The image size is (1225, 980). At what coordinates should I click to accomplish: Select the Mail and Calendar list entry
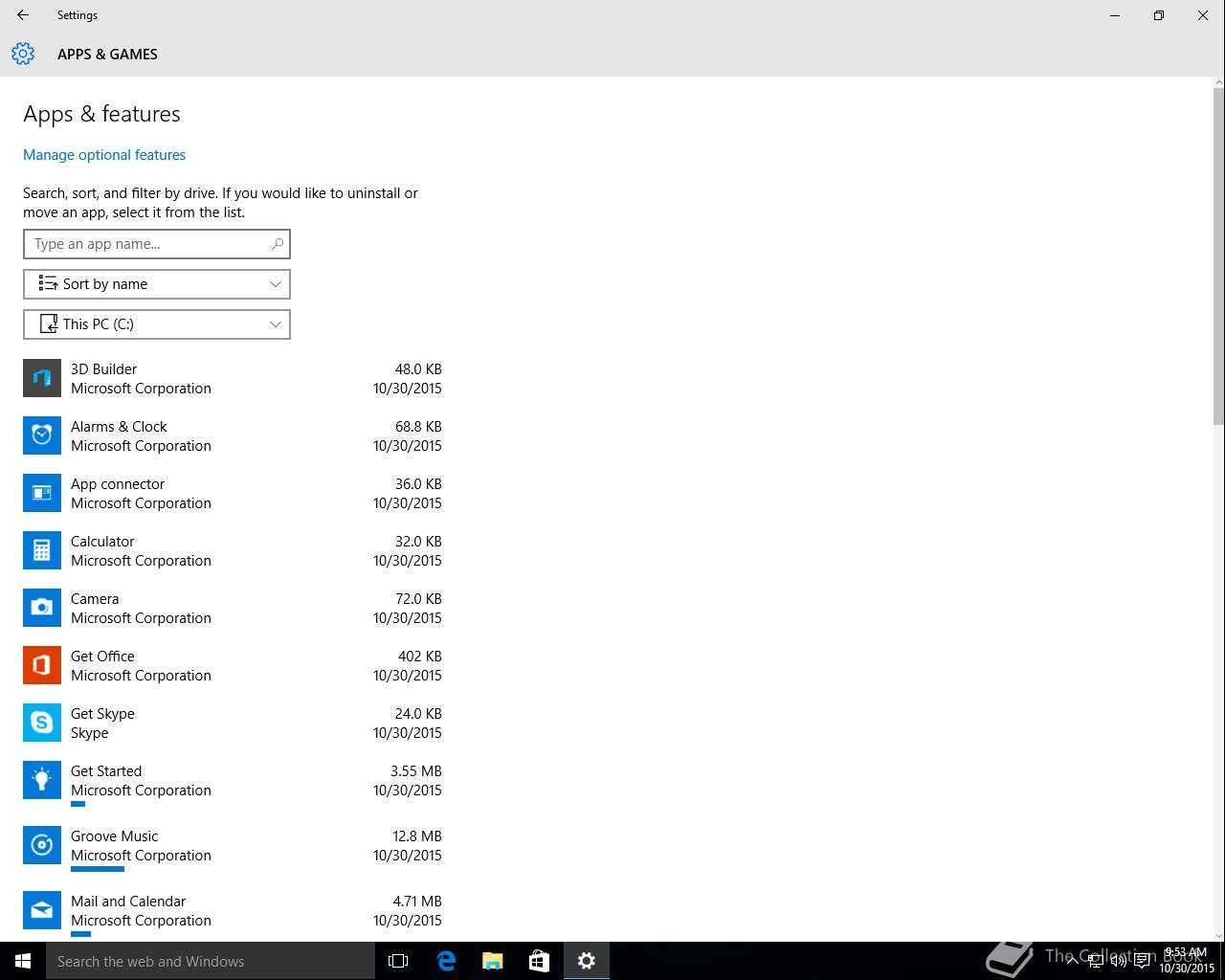pyautogui.click(x=233, y=914)
